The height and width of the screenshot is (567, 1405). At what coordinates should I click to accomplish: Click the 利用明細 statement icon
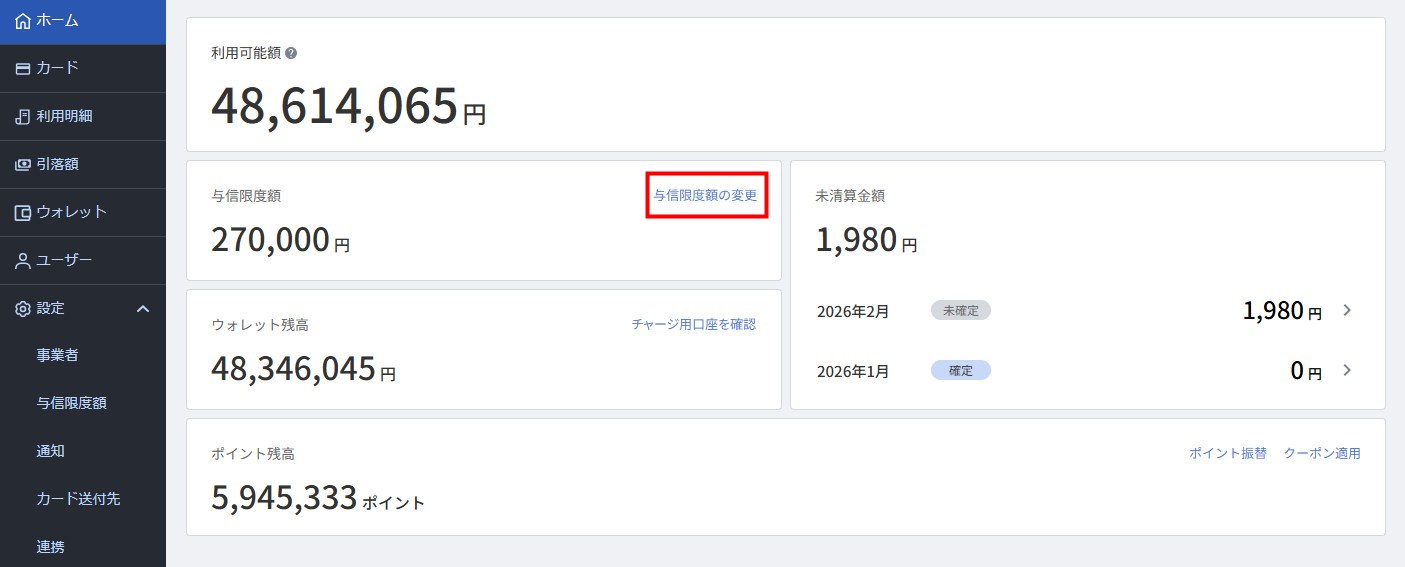23,117
